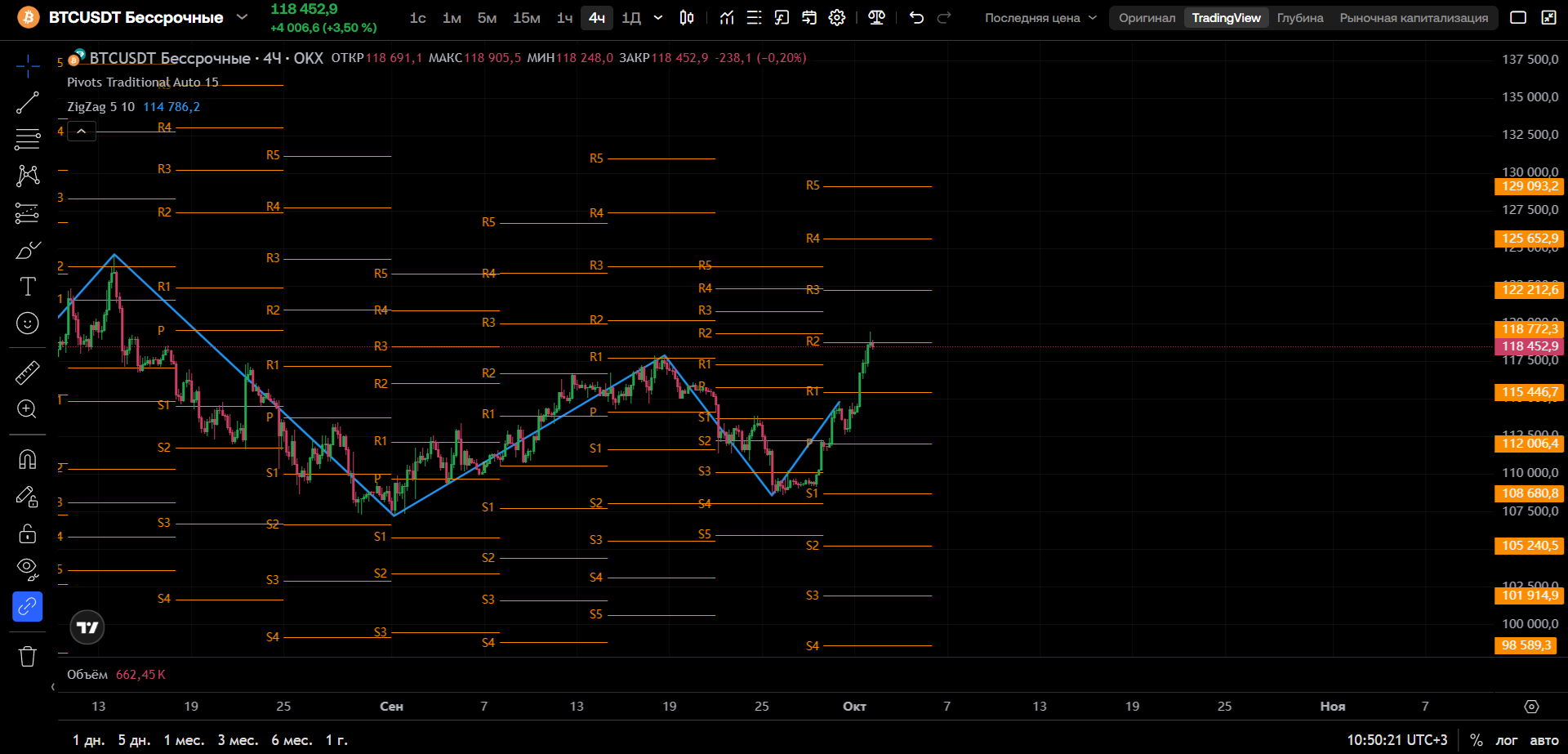Viewport: 1568px width, 754px height.
Task: Open chart settings gear
Action: click(837, 18)
